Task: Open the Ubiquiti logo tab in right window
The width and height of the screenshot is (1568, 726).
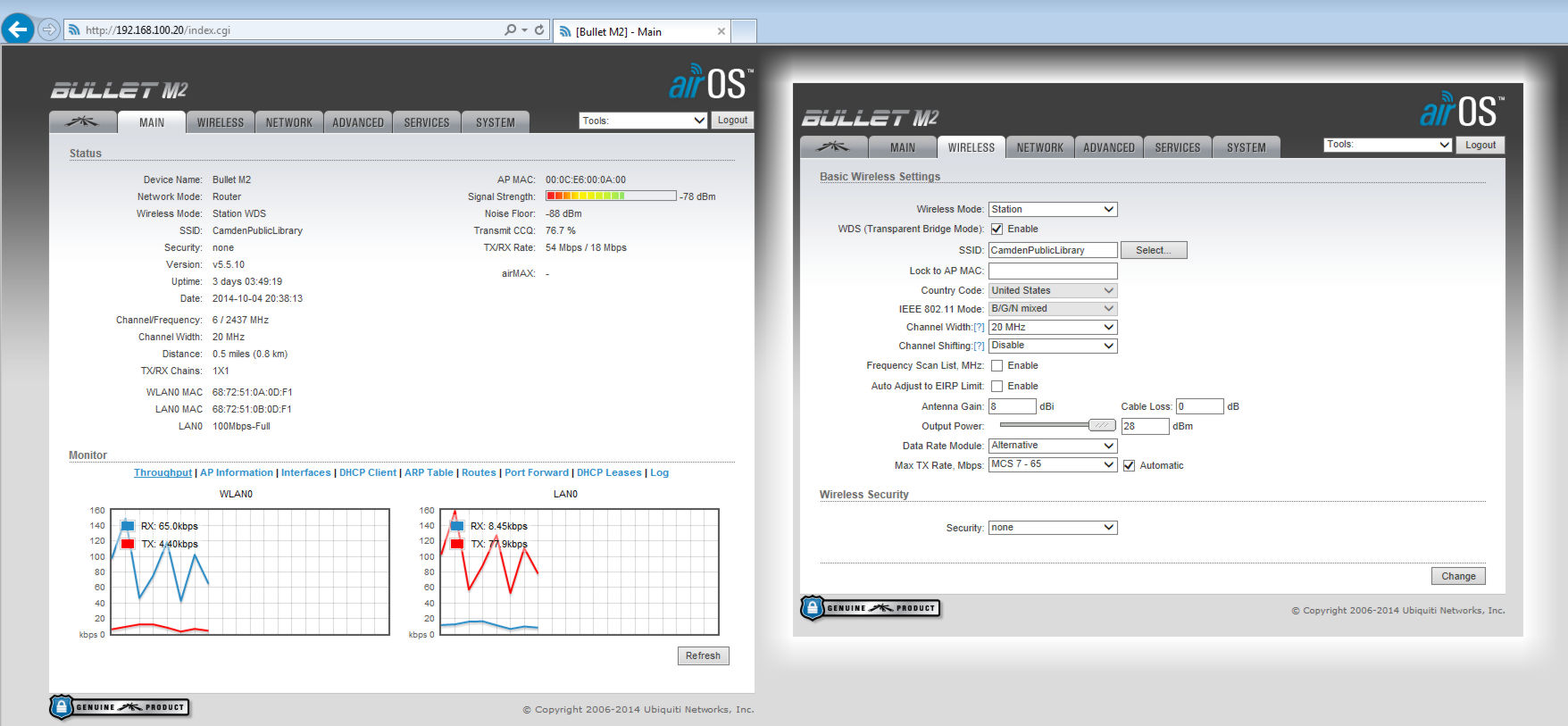Action: tap(833, 147)
